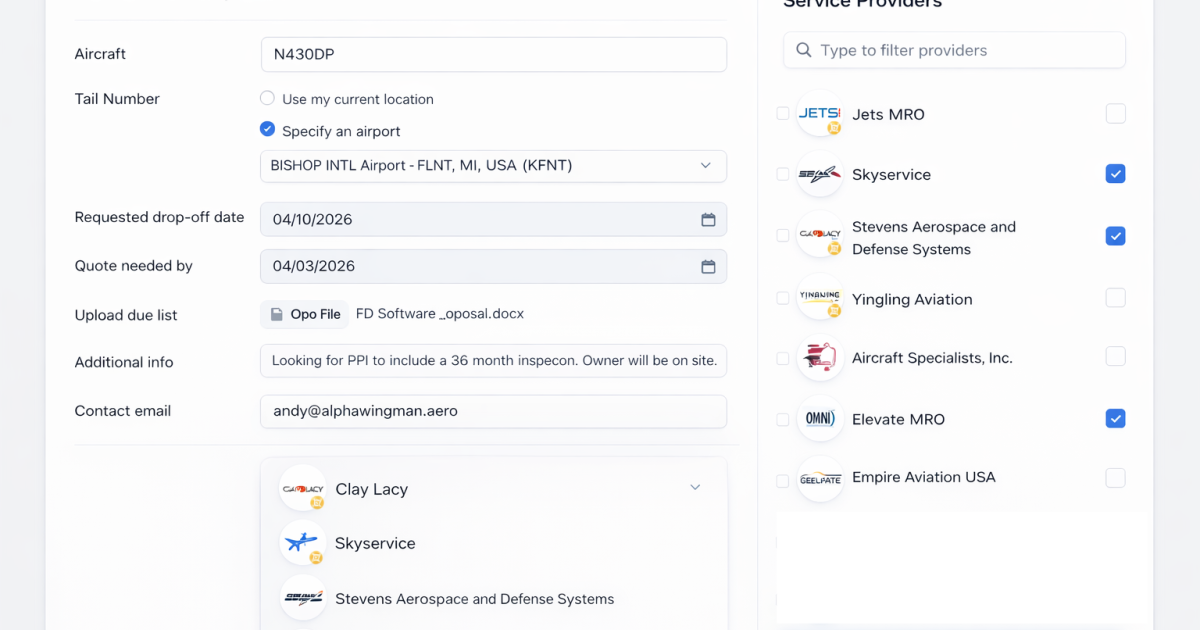Click the magnifier icon in the provider filter
Screen dimensions: 1200x630
tap(803, 50)
